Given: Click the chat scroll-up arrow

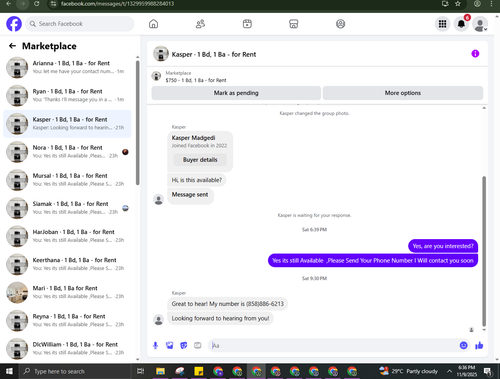Looking at the screenshot, I should click(484, 108).
